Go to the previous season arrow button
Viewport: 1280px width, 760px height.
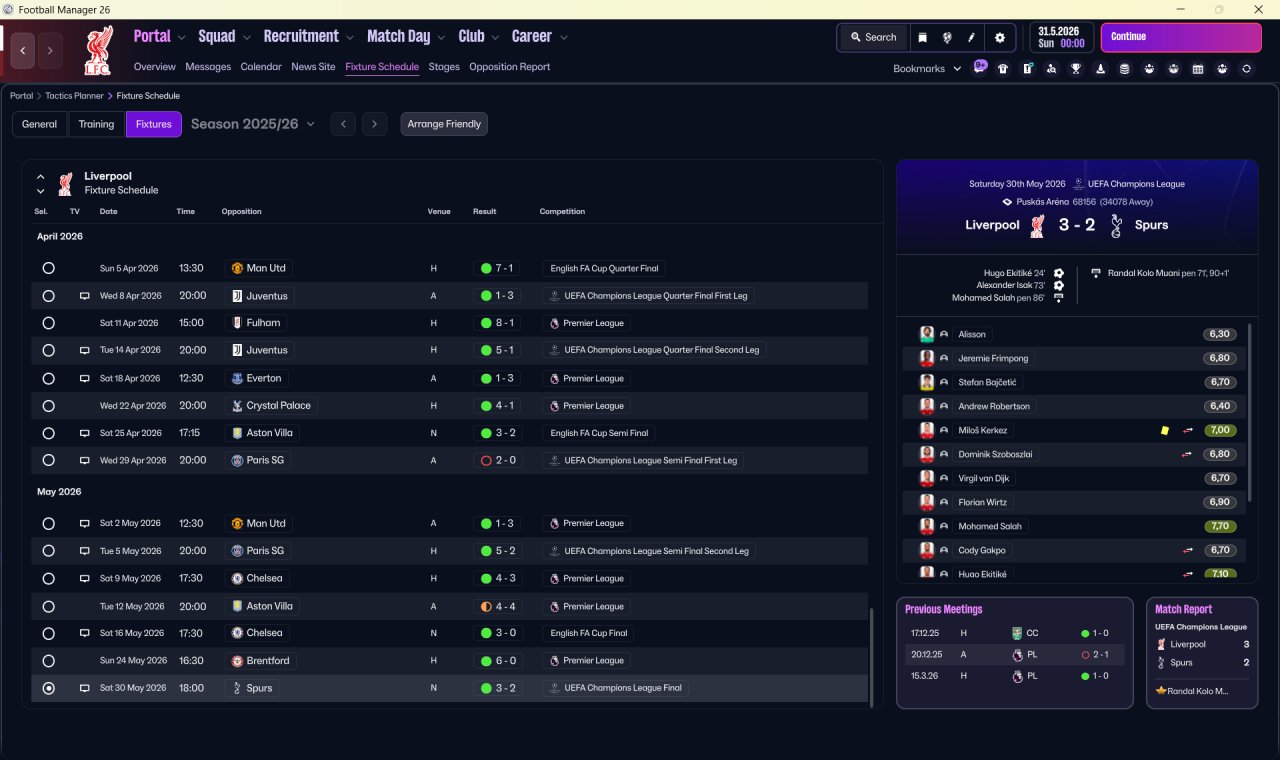click(x=343, y=124)
